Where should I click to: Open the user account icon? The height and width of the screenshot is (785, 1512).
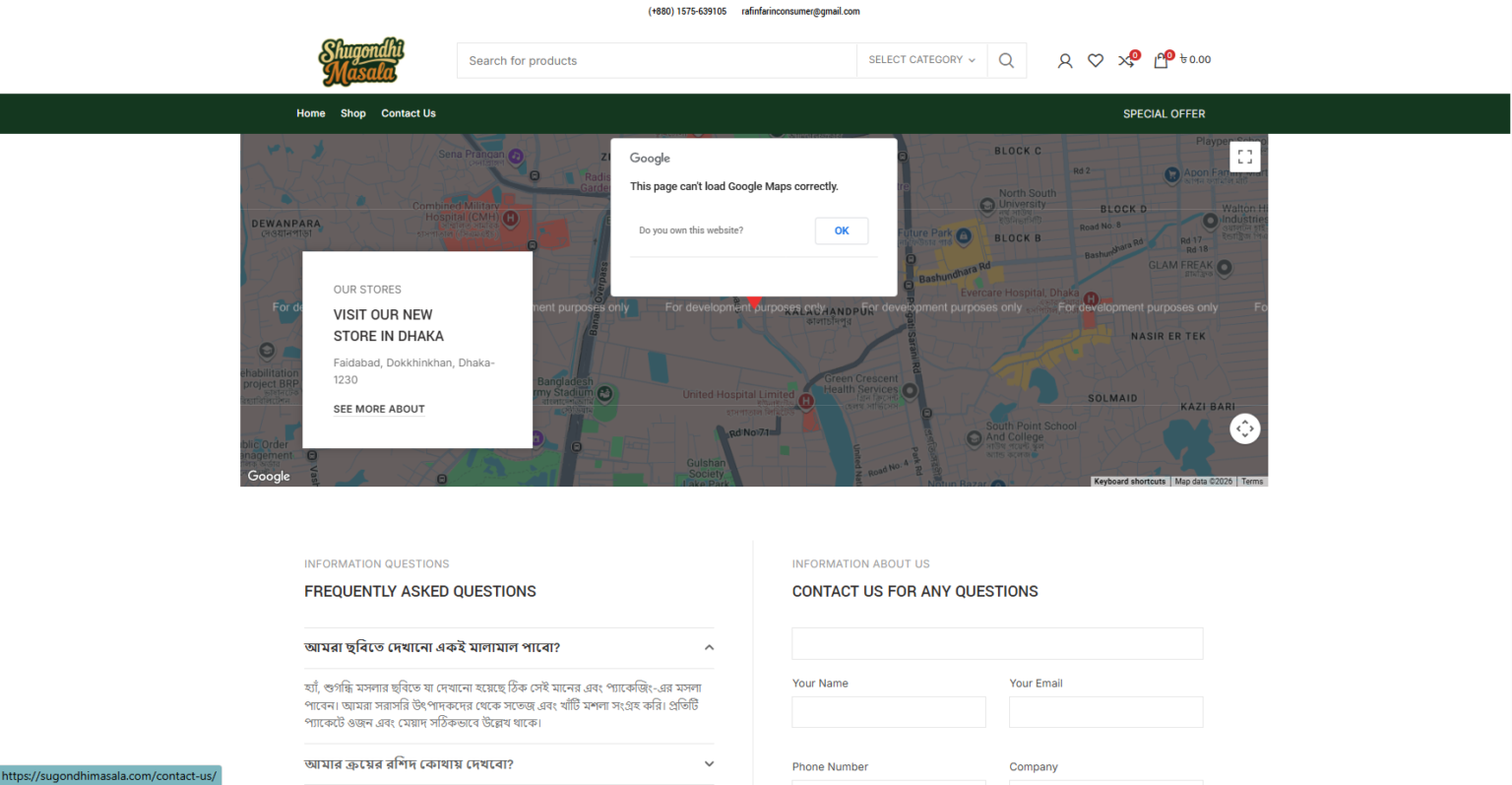tap(1064, 60)
